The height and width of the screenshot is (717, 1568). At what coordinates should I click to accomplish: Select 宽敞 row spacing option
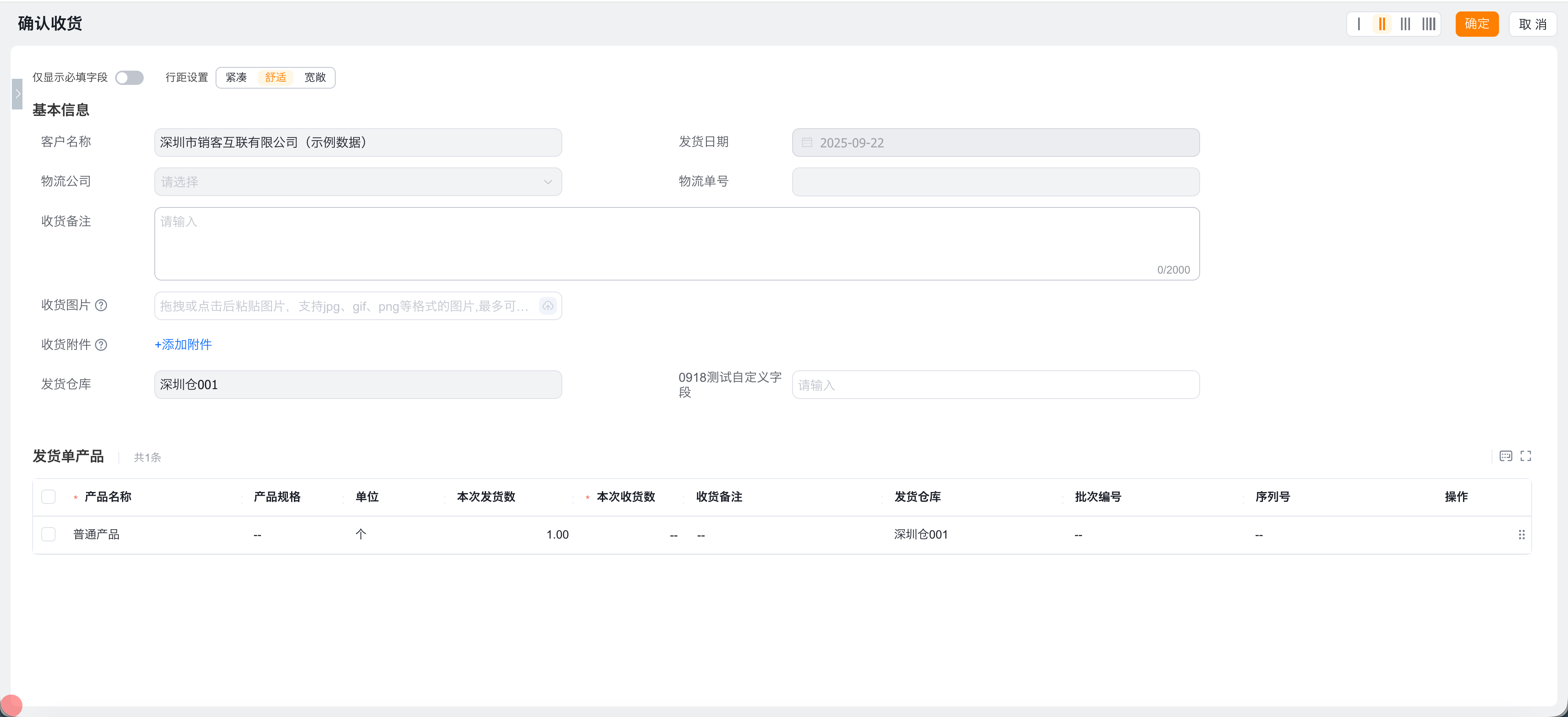click(315, 77)
